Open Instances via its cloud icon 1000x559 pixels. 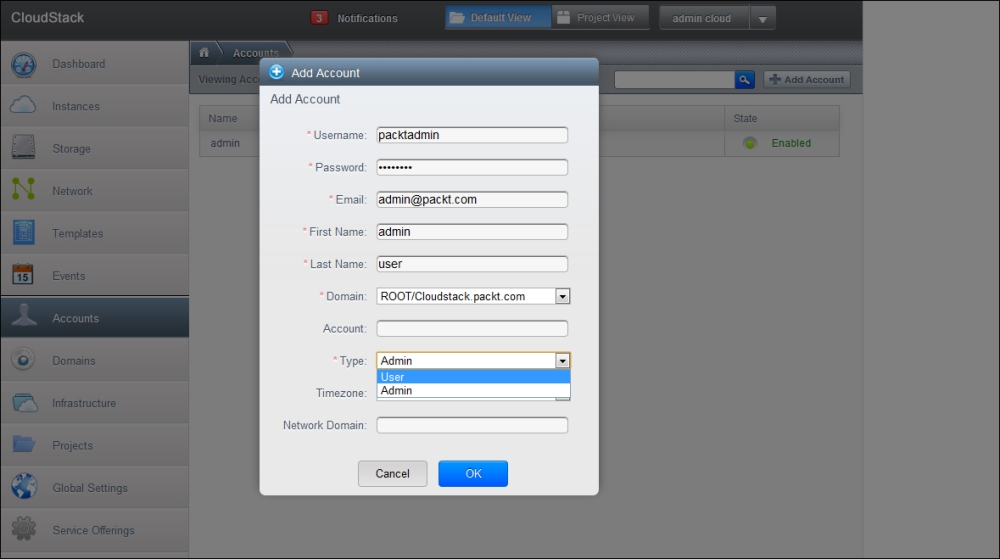[x=24, y=106]
